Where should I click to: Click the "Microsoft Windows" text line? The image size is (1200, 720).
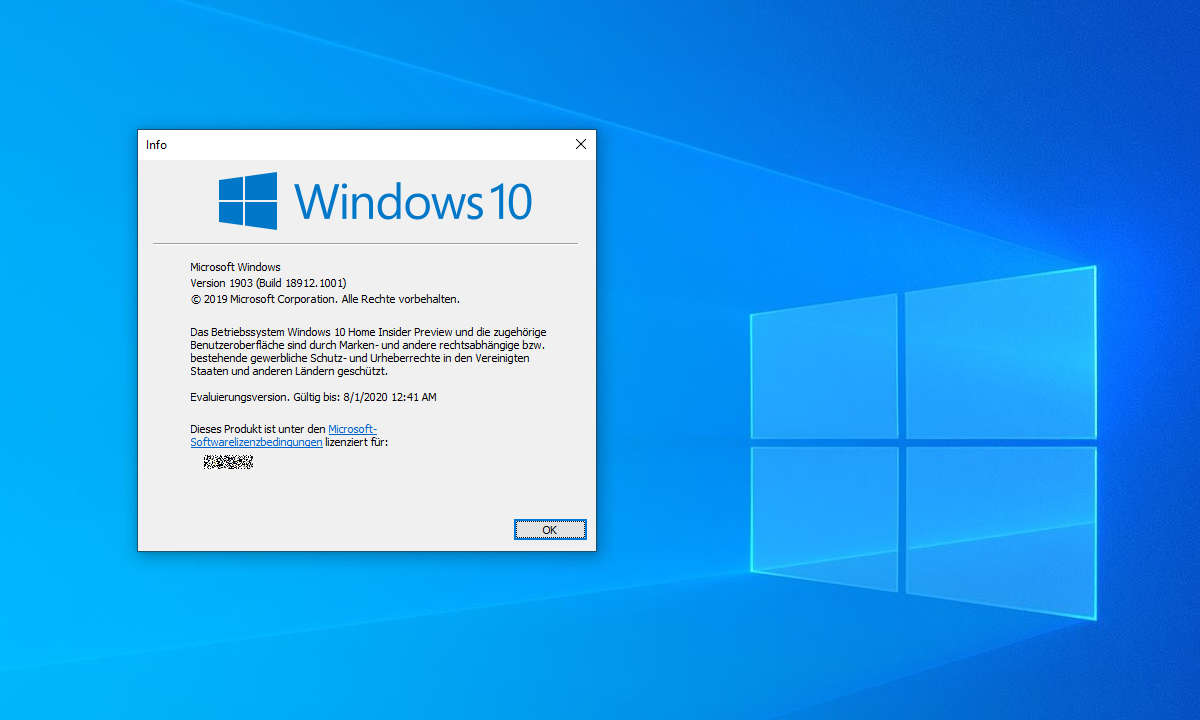pyautogui.click(x=235, y=267)
